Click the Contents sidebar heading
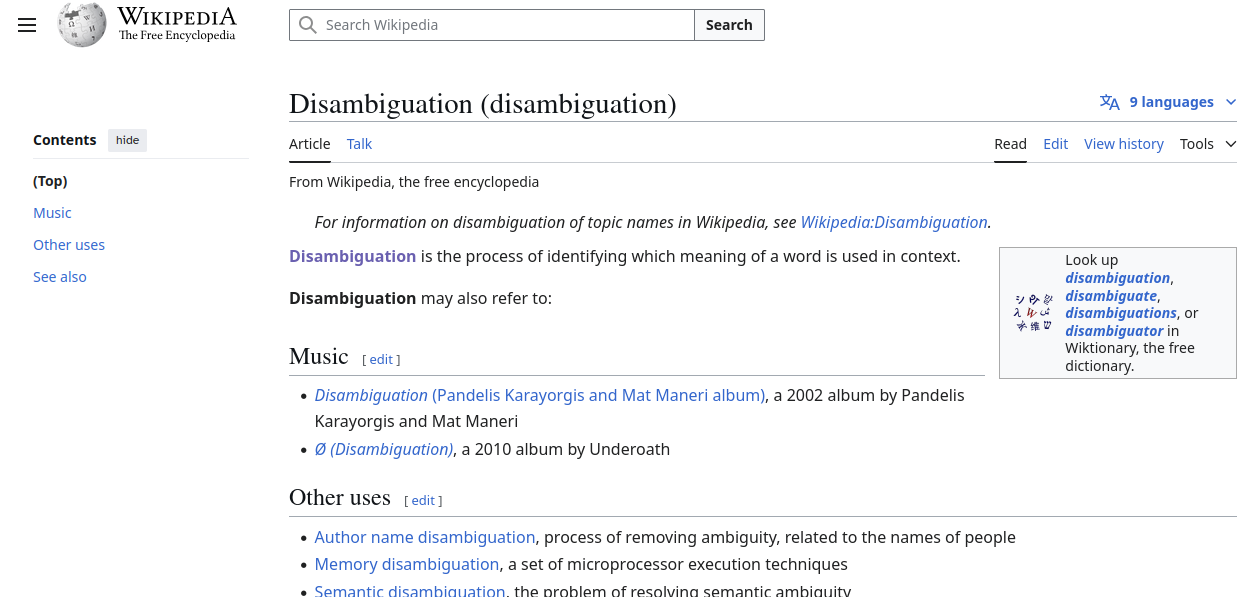The image size is (1253, 597). tap(65, 140)
